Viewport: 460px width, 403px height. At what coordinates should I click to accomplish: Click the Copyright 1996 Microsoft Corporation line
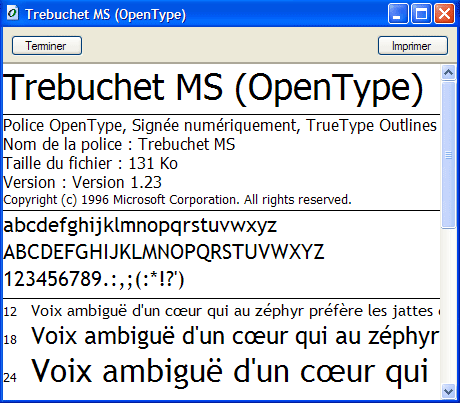[177, 200]
